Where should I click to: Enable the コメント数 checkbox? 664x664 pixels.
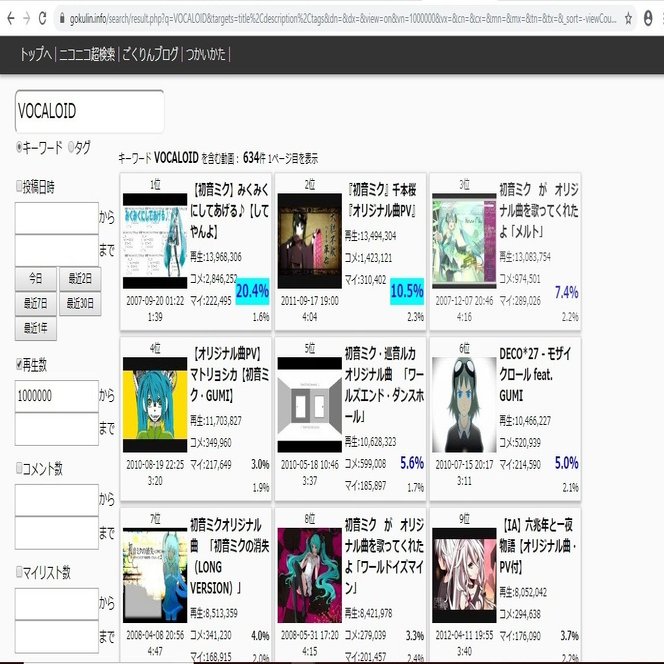[x=19, y=468]
